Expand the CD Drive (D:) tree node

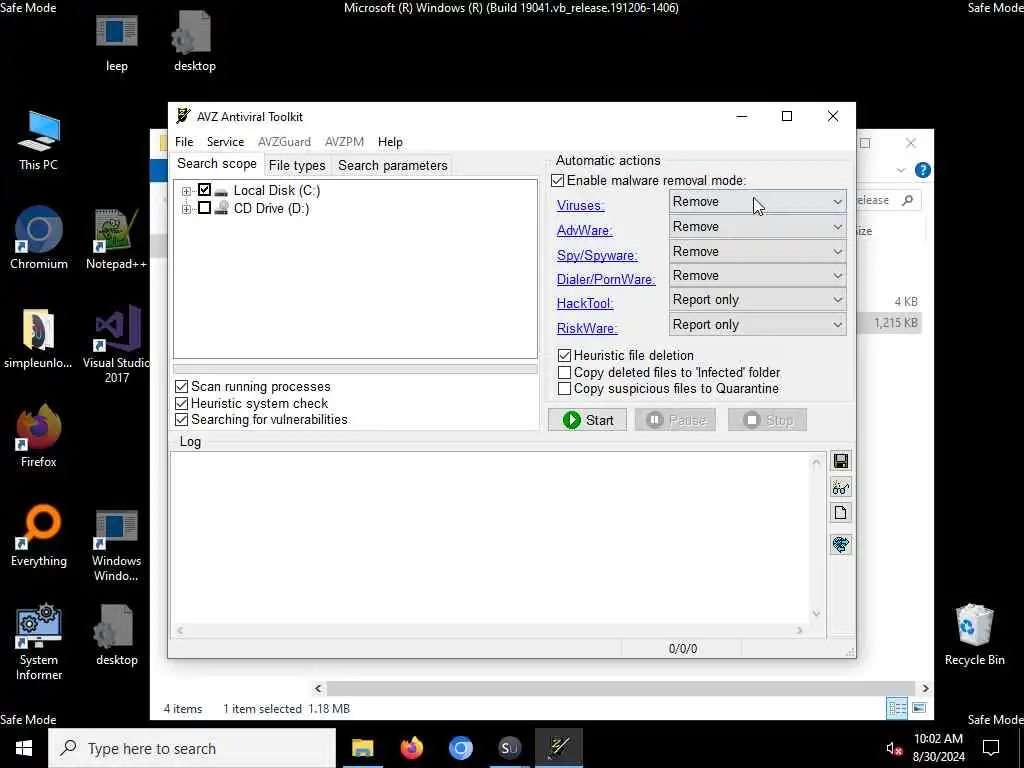[186, 209]
